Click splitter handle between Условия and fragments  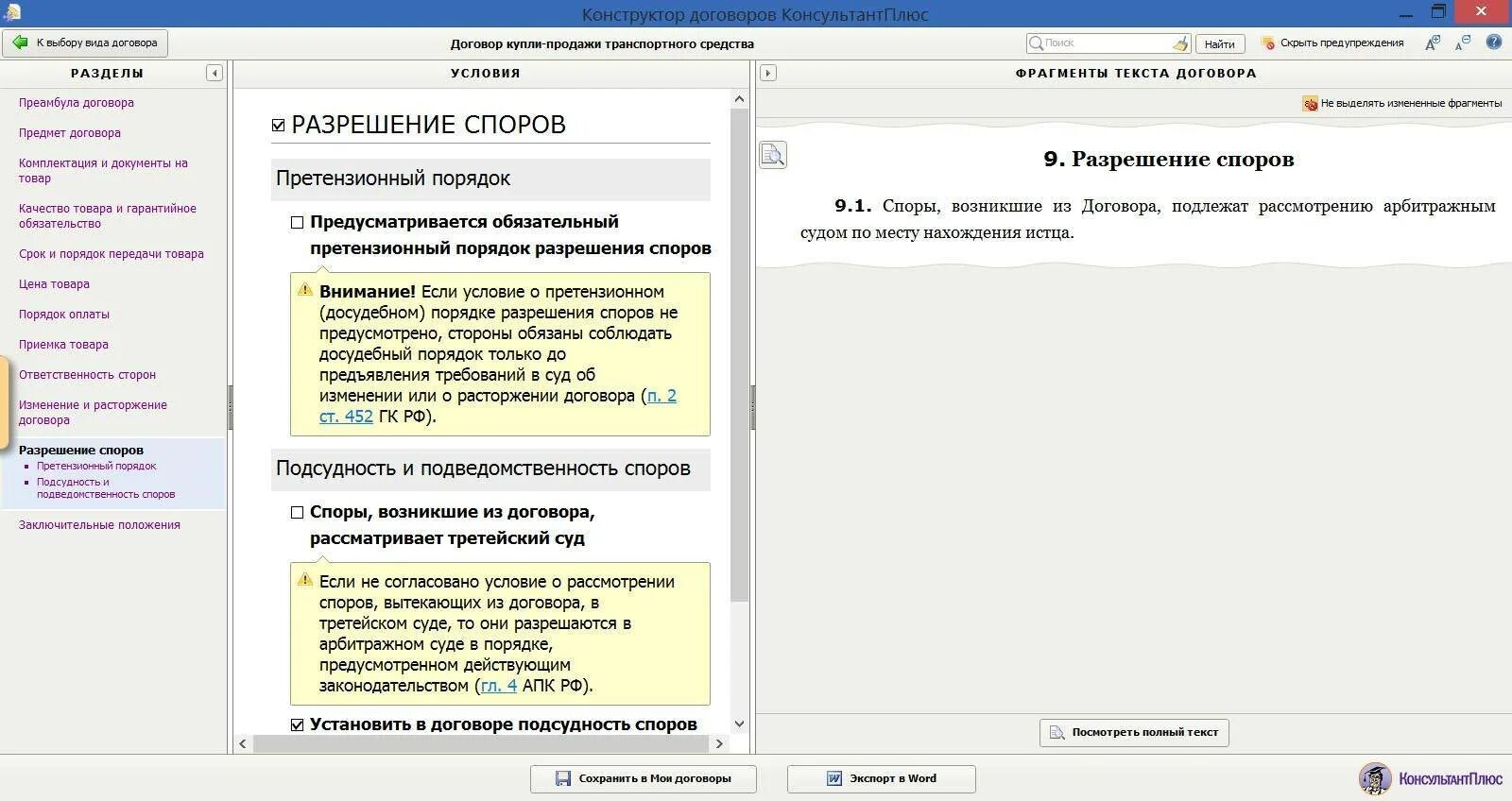point(752,408)
